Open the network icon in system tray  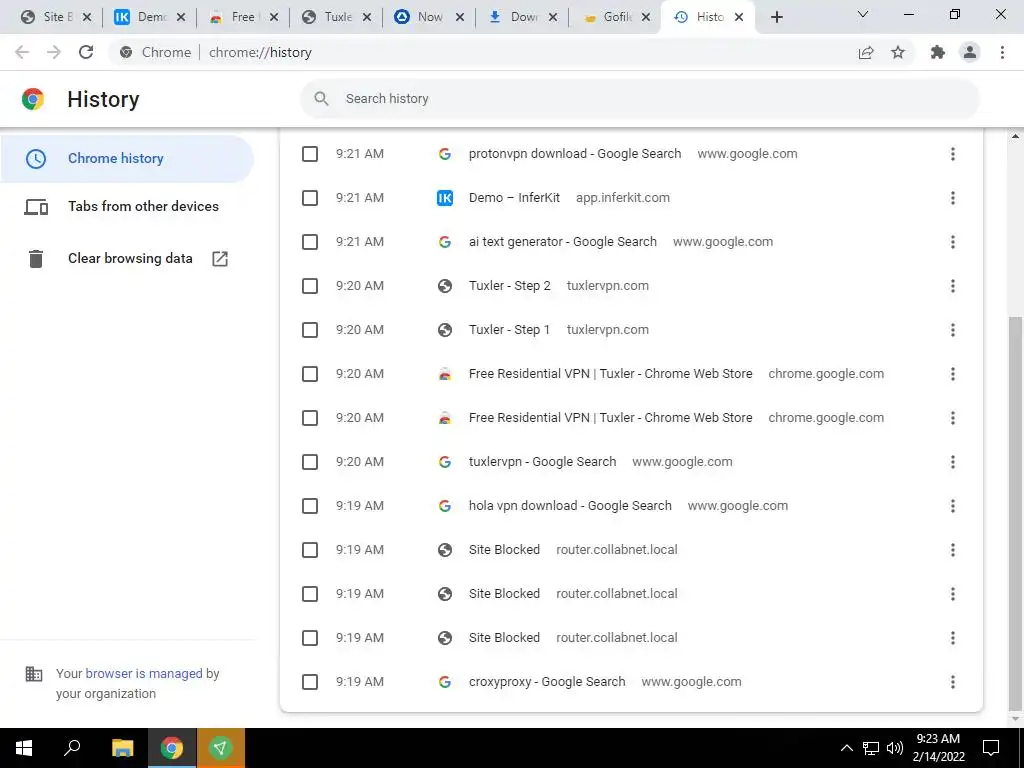click(871, 748)
